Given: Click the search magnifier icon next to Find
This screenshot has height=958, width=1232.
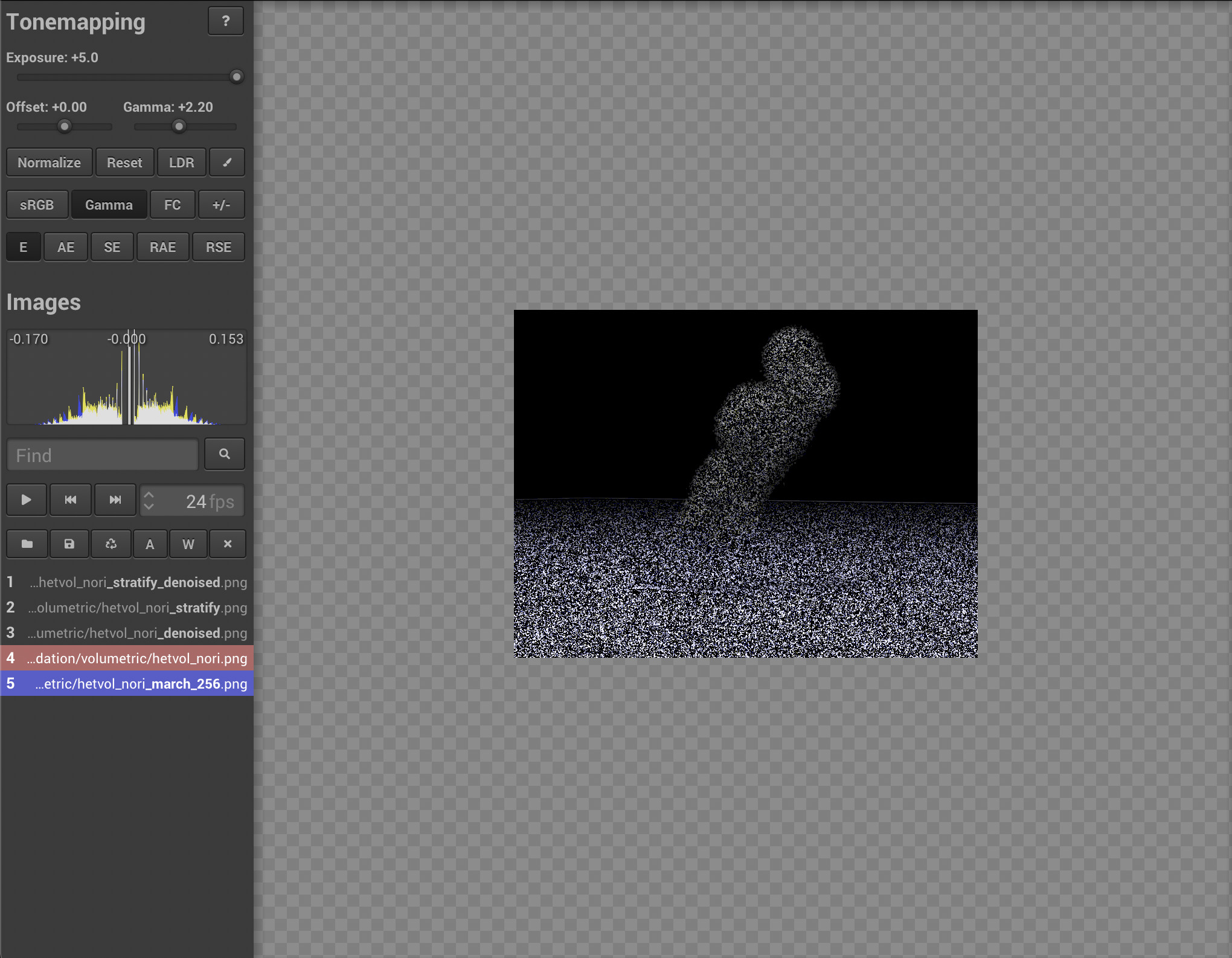Looking at the screenshot, I should pos(225,454).
